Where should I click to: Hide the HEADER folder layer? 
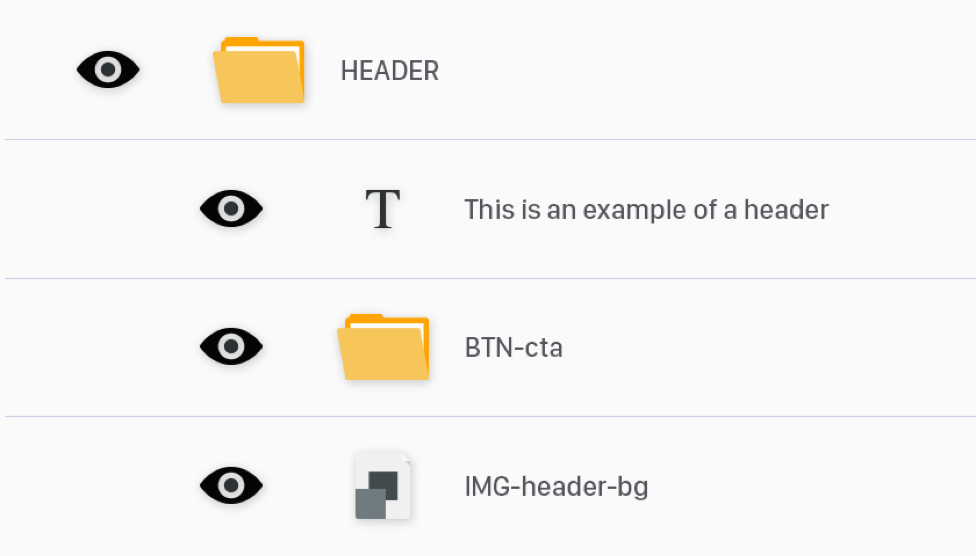[109, 70]
